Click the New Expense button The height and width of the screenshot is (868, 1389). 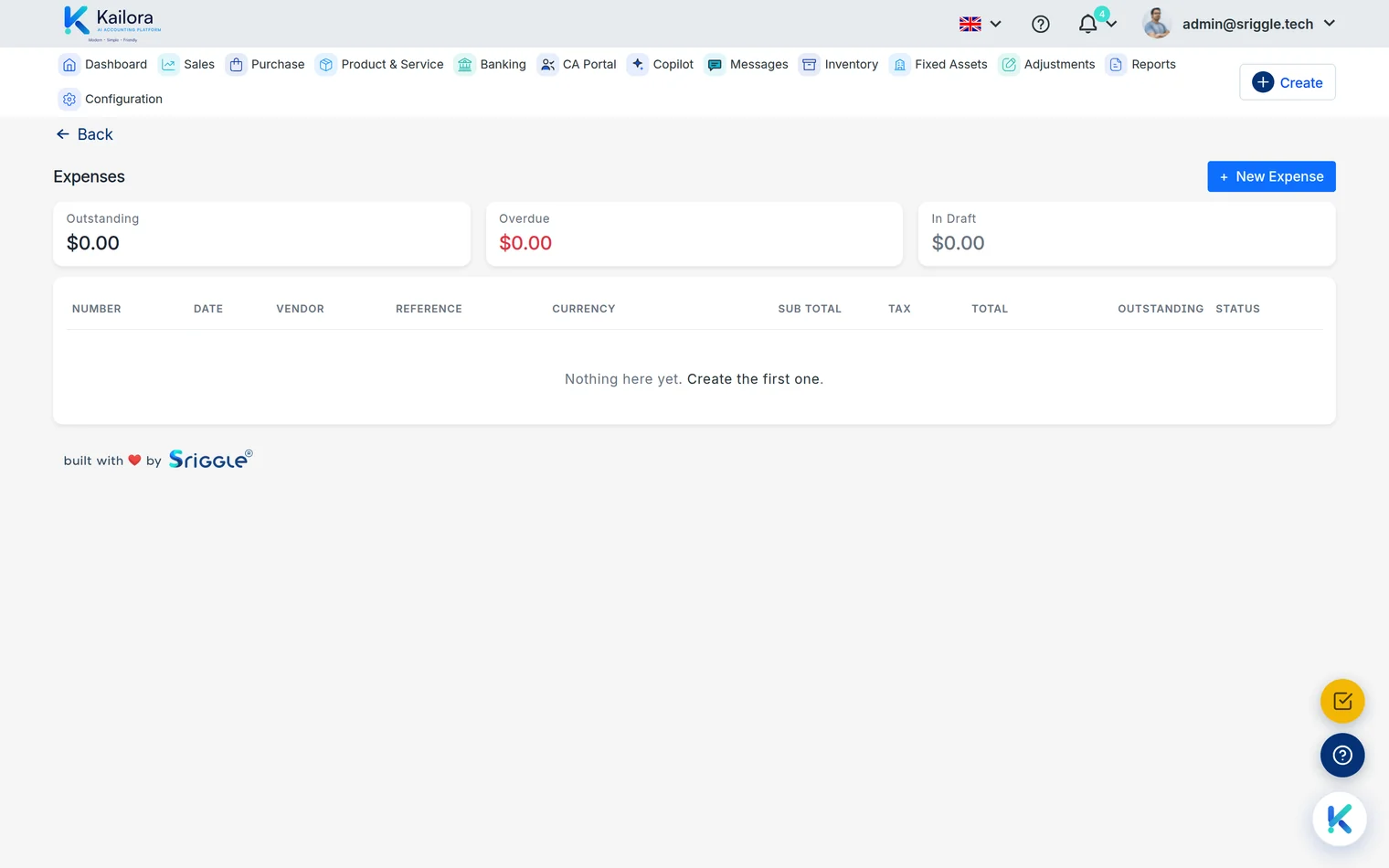tap(1271, 177)
